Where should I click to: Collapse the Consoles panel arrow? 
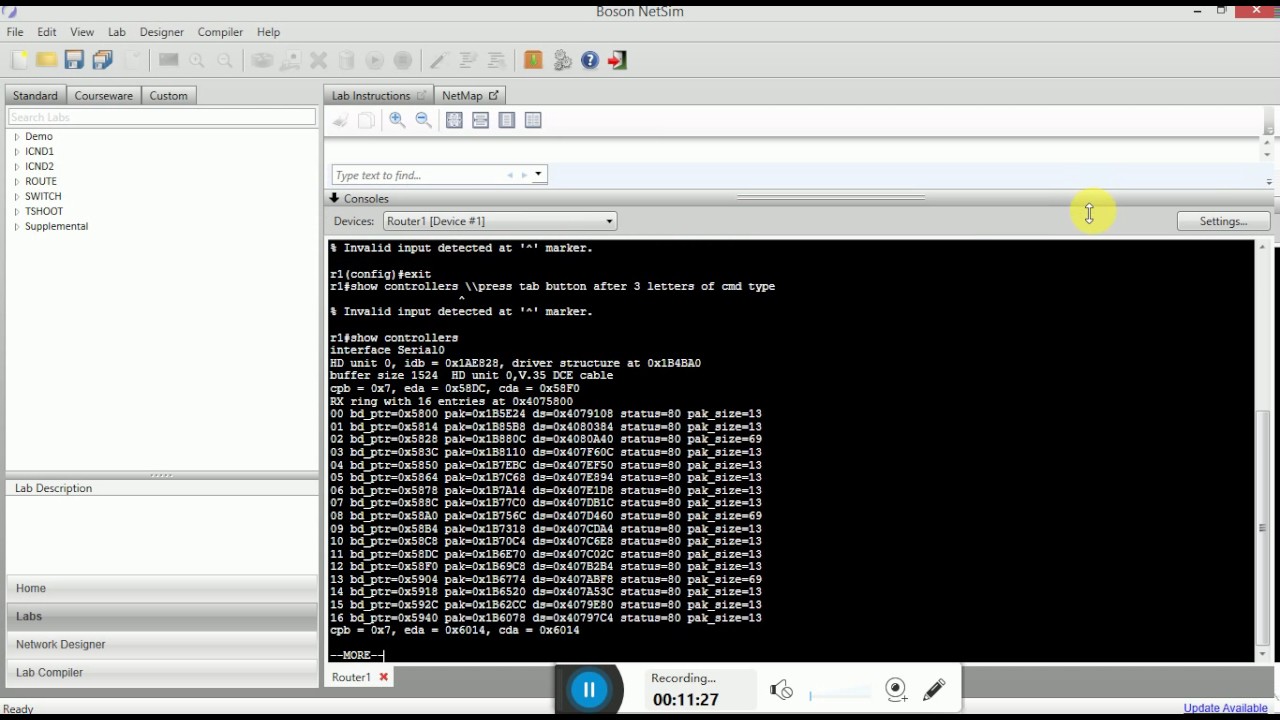[x=334, y=198]
